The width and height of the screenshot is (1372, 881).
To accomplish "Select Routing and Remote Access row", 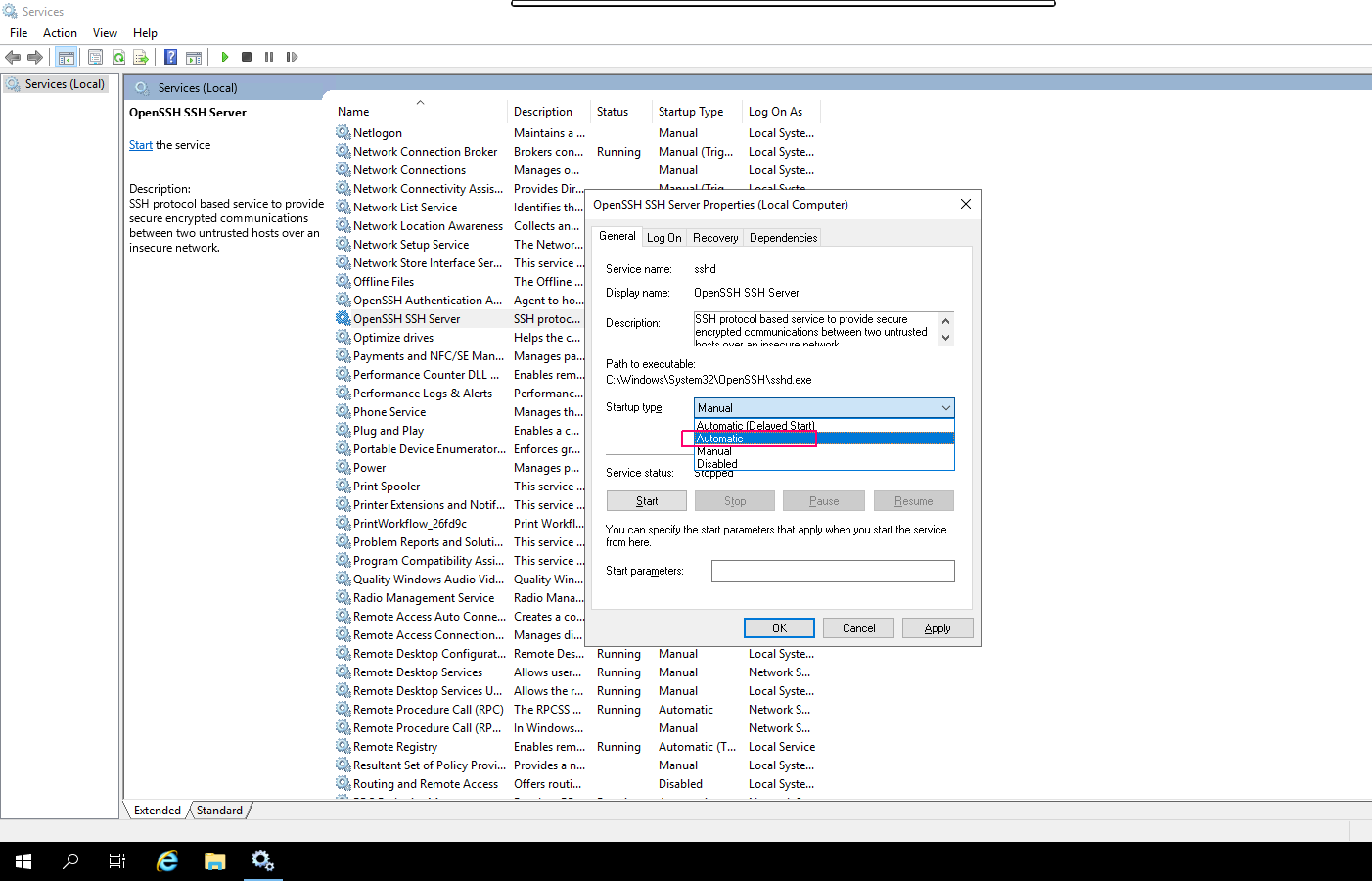I will pos(577,783).
